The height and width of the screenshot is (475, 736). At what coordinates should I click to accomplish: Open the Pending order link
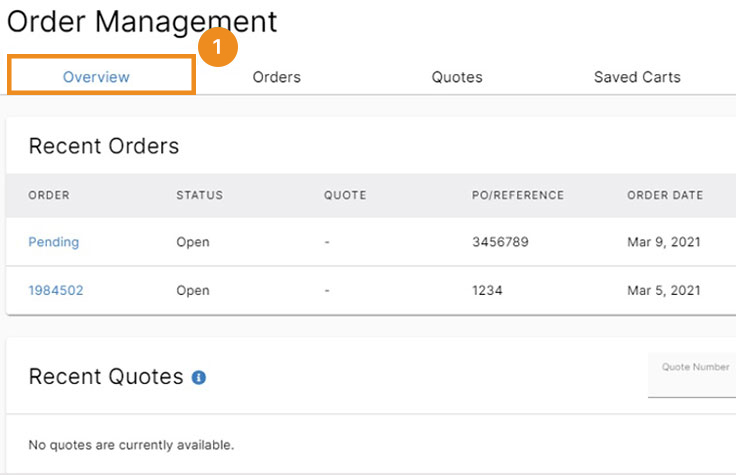pos(54,242)
